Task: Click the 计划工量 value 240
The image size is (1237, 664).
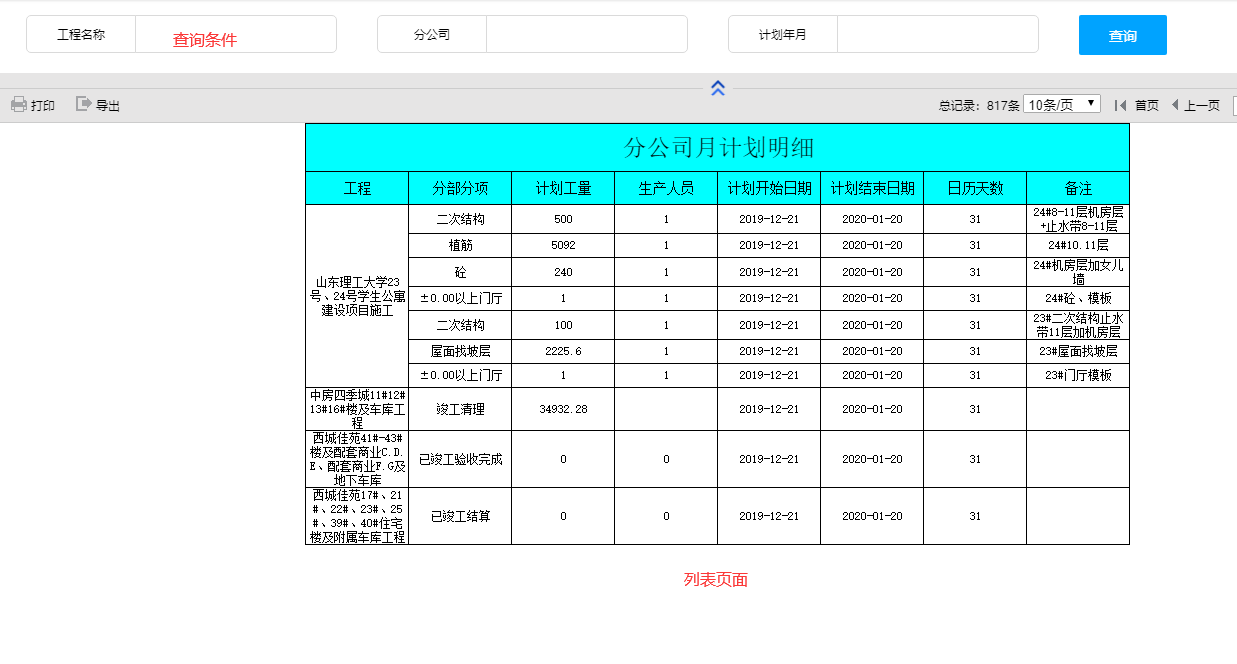Action: [x=563, y=272]
